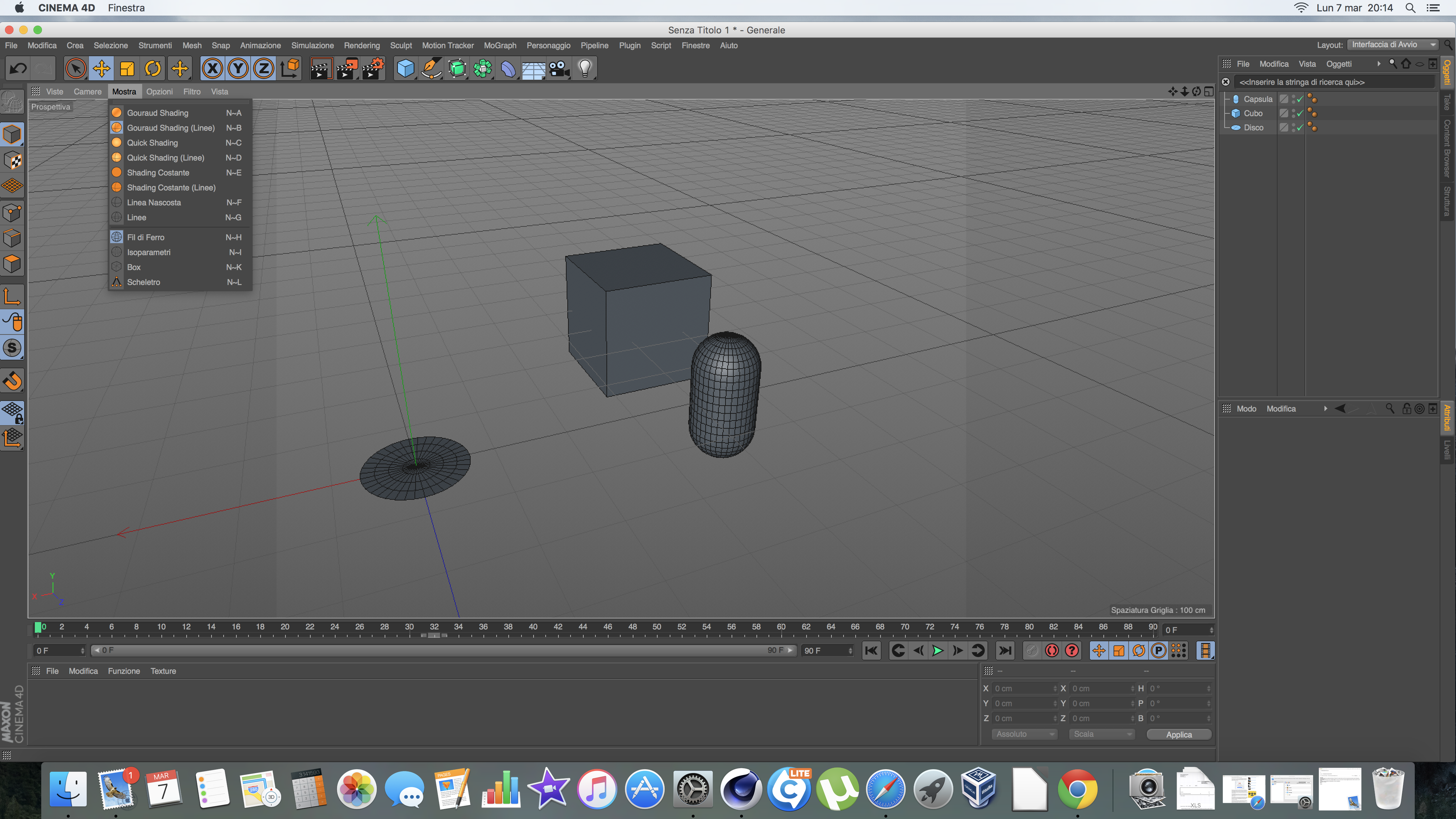This screenshot has width=1456, height=819.
Task: Click the Scale tool icon
Action: click(x=127, y=69)
